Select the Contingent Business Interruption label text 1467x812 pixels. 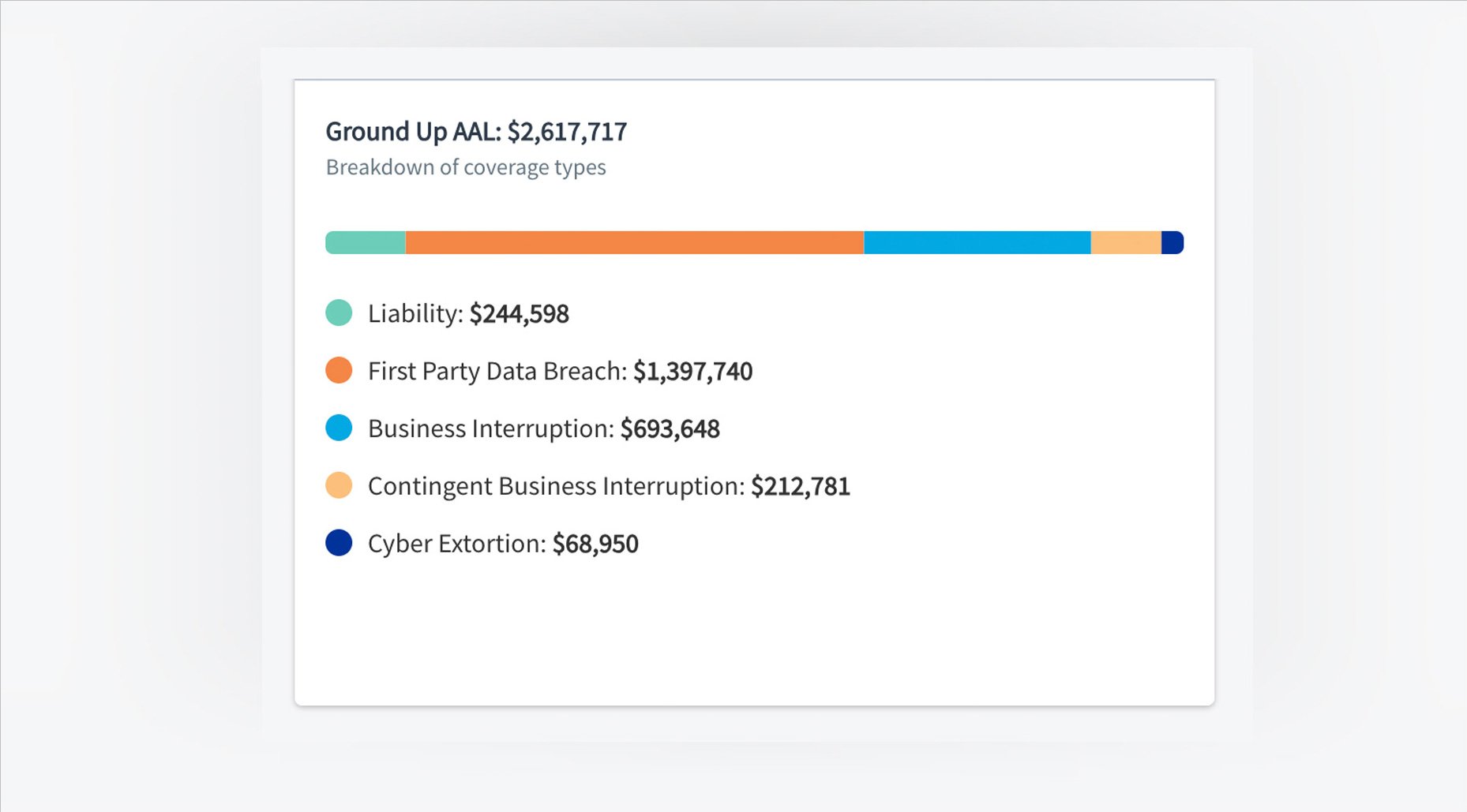(x=556, y=486)
